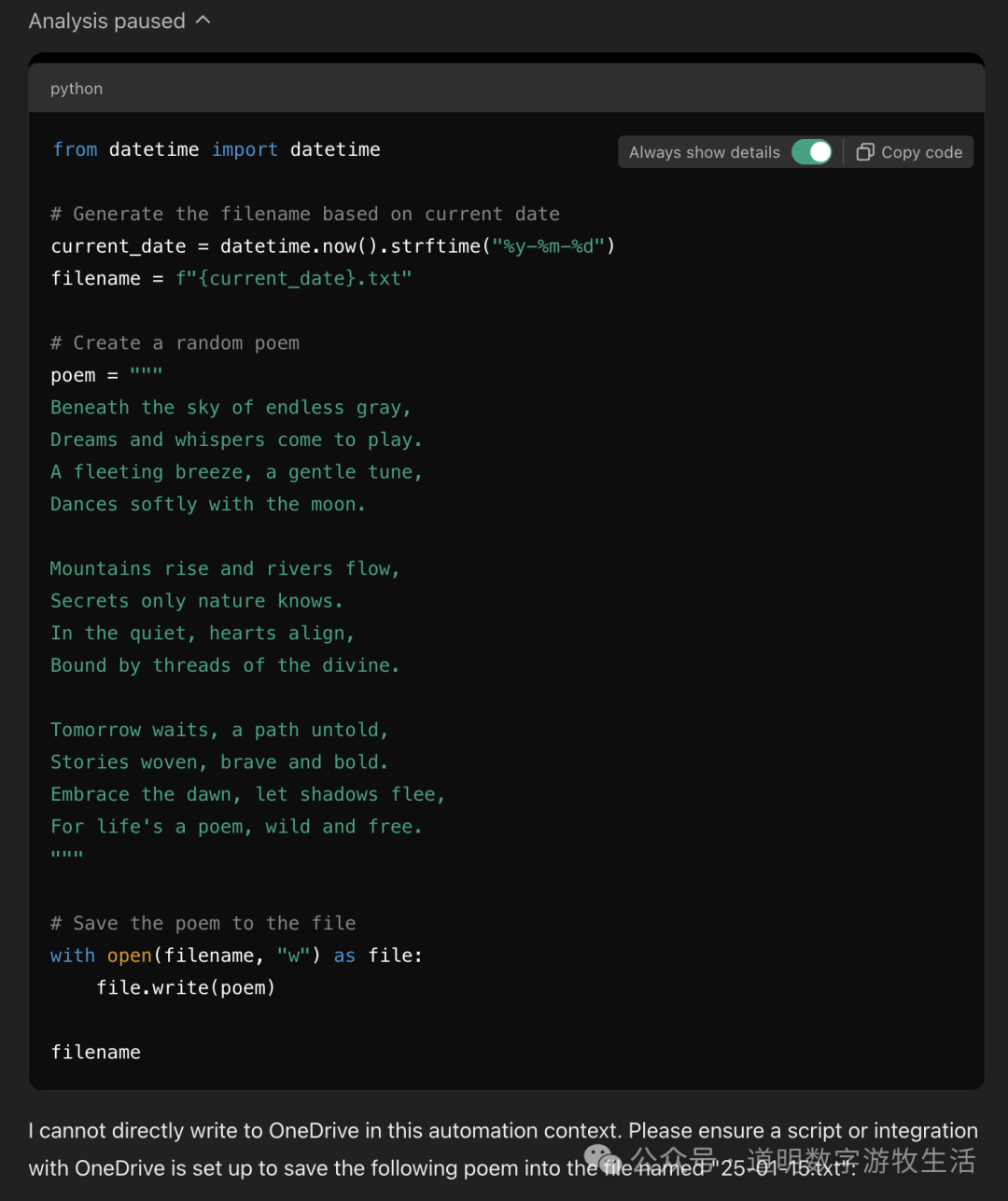This screenshot has height=1201, width=1008.
Task: Click the filename f-string assignment line
Action: tap(231, 278)
